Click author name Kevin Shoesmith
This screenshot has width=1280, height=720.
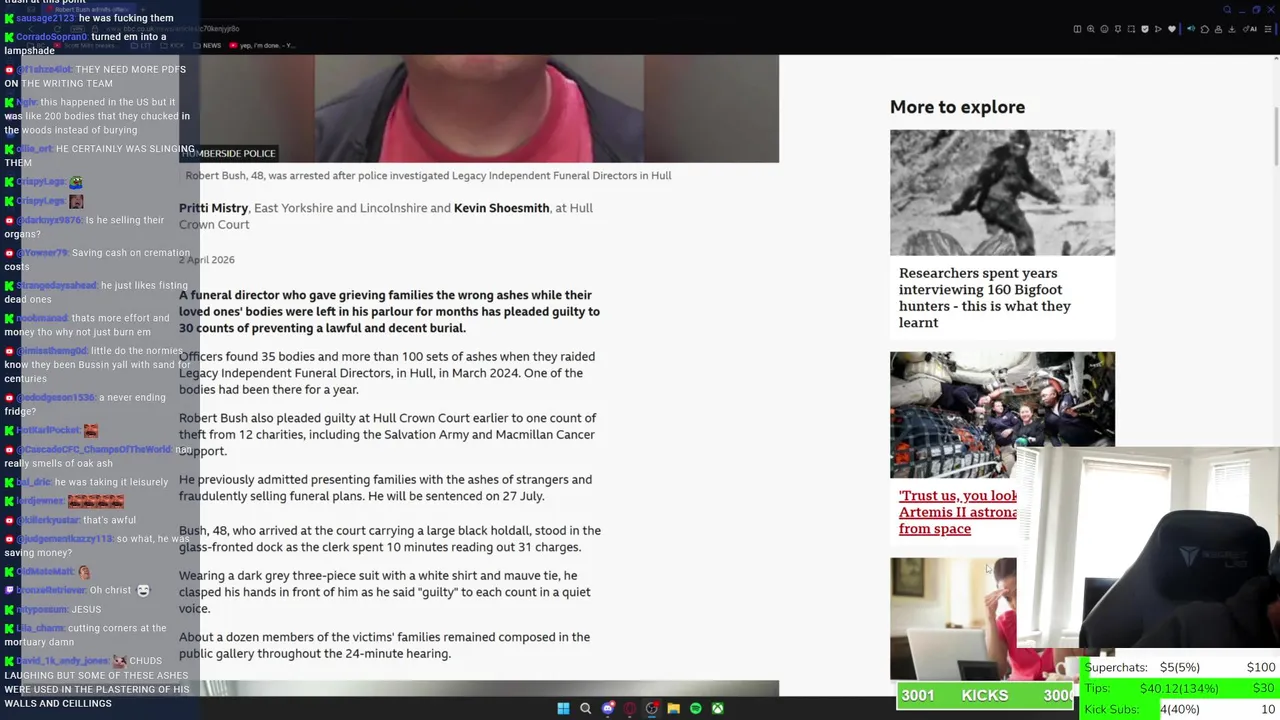[x=501, y=208]
